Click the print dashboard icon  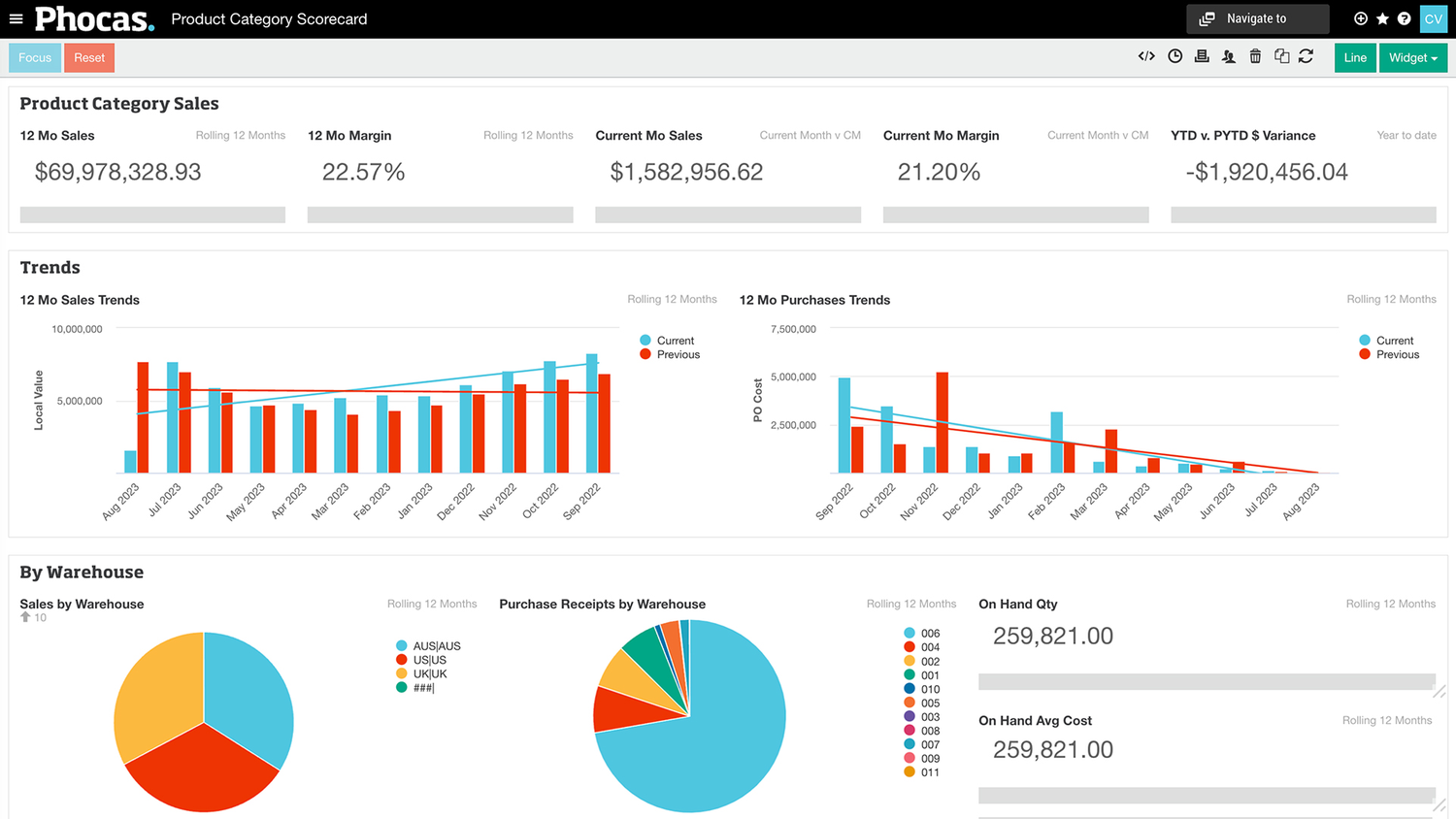click(x=1202, y=56)
